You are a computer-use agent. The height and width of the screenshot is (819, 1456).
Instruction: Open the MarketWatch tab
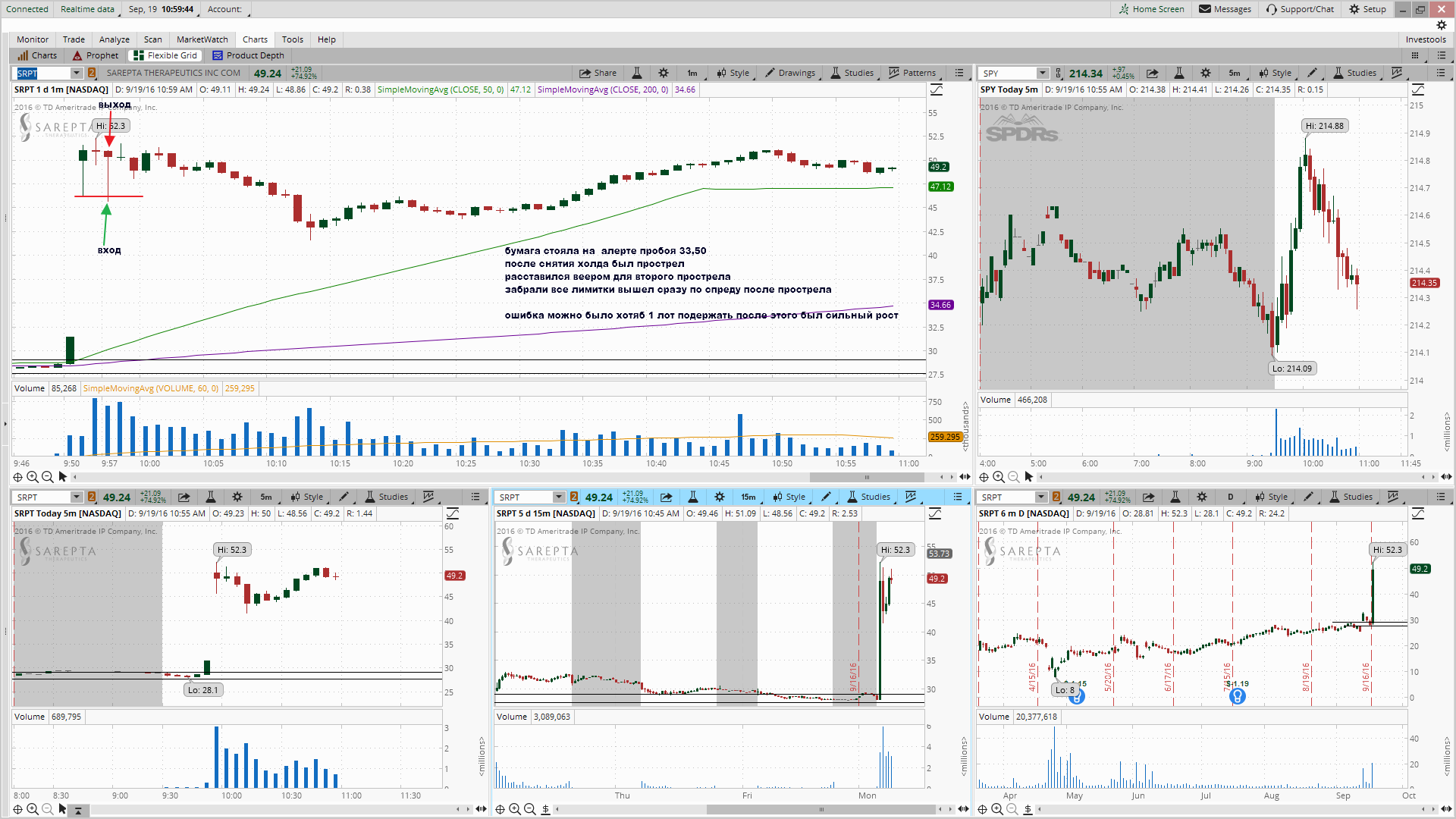(x=202, y=39)
